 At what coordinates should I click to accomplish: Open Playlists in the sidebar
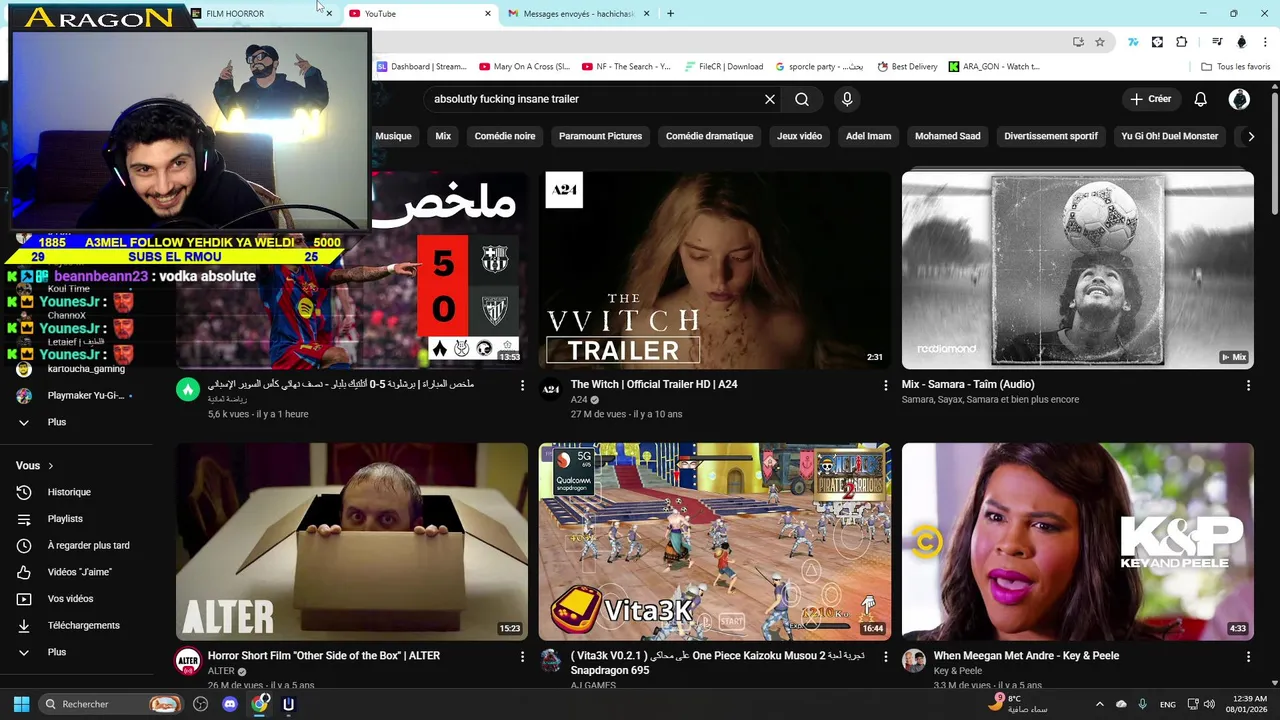tap(65, 519)
